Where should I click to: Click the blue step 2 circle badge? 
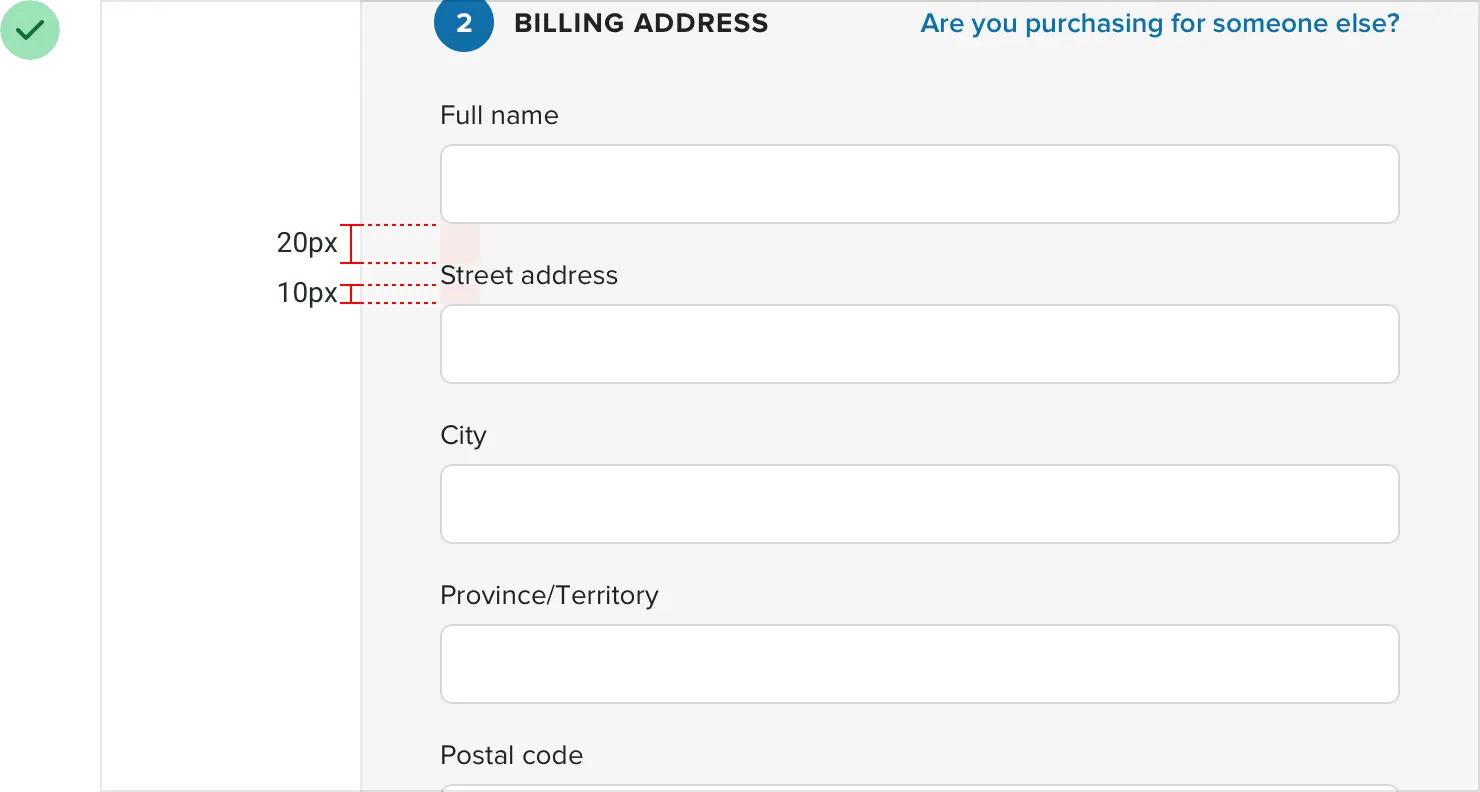(464, 24)
